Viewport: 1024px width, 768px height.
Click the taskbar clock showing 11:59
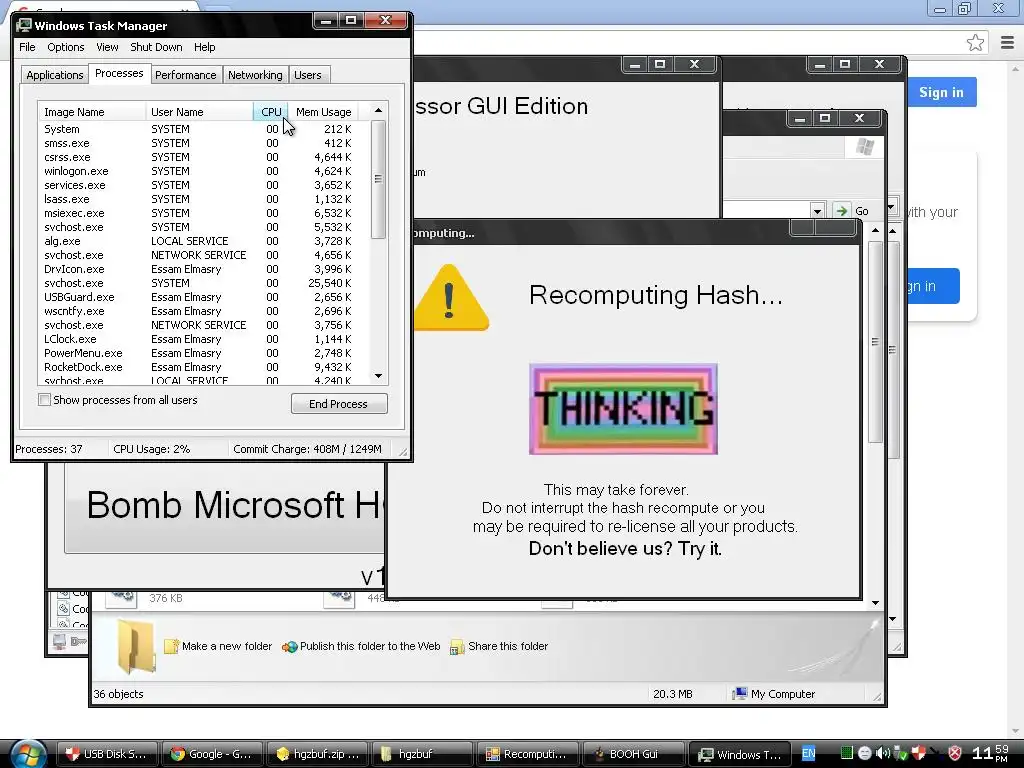click(x=991, y=753)
